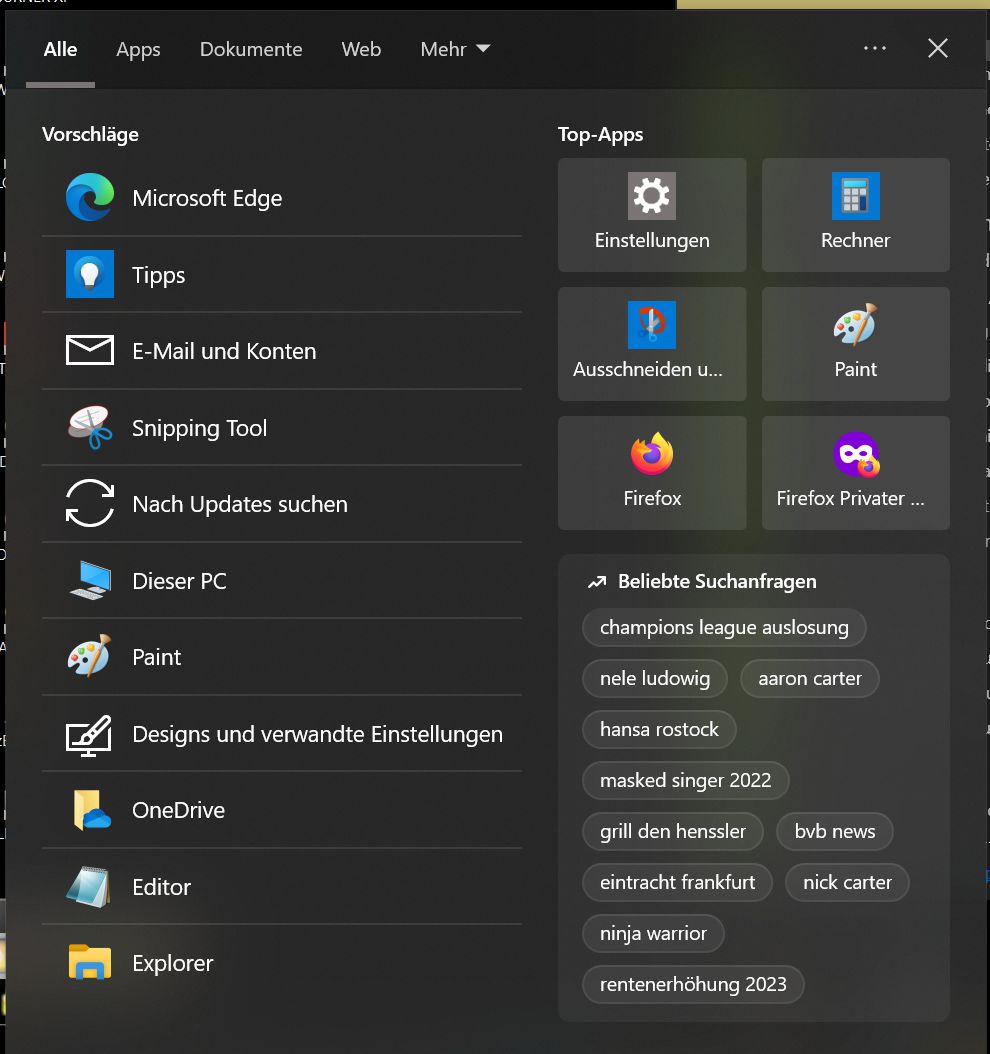The width and height of the screenshot is (990, 1054).
Task: Click the Paint palette icon in Vorschläge
Action: [89, 656]
